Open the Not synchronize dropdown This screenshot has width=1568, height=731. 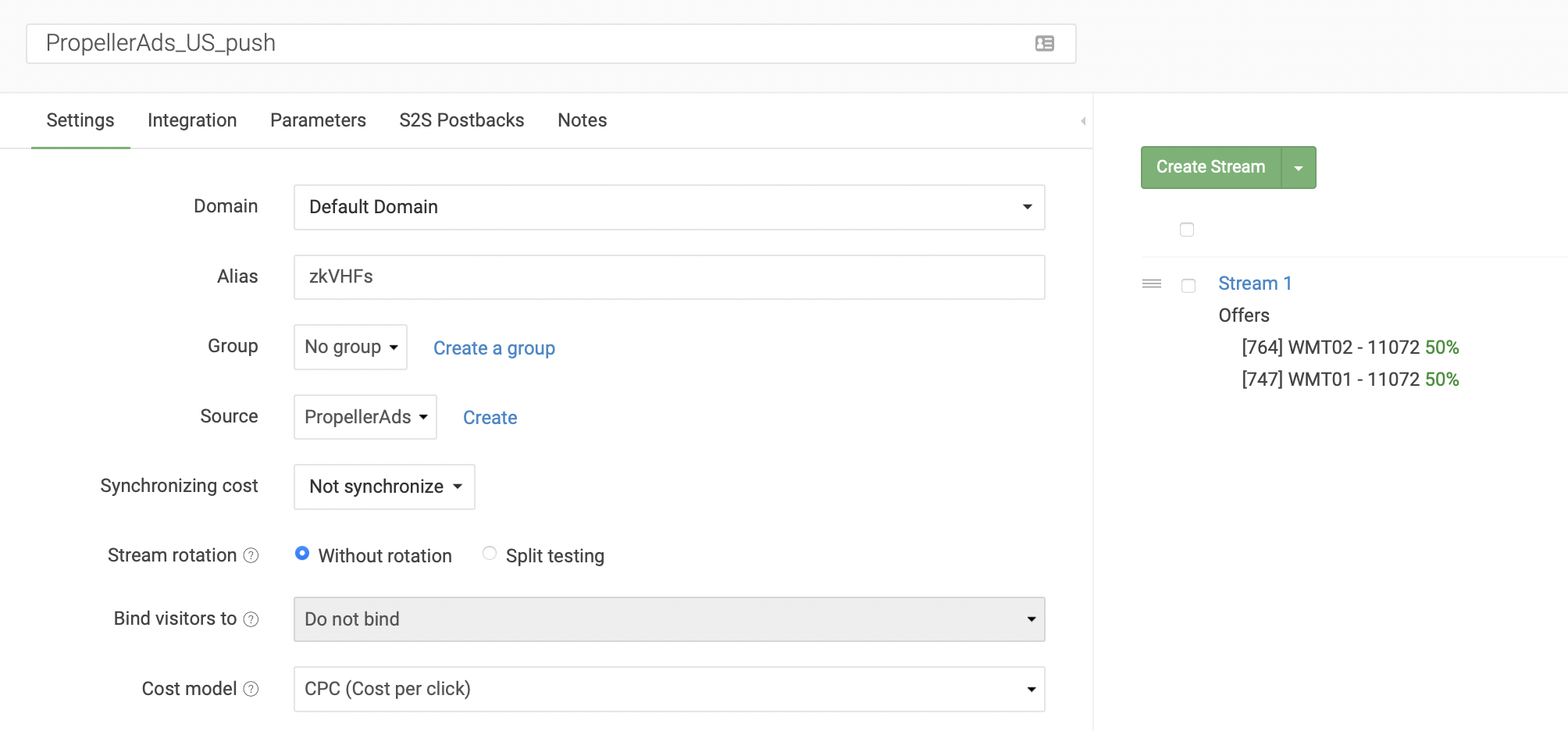point(384,487)
